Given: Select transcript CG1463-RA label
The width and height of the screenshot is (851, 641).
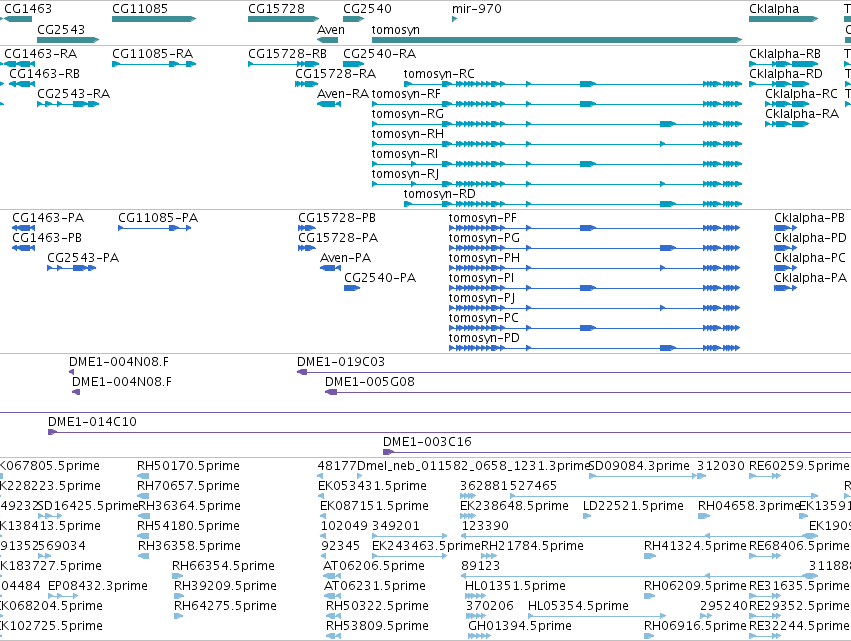Looking at the screenshot, I should tap(41, 54).
